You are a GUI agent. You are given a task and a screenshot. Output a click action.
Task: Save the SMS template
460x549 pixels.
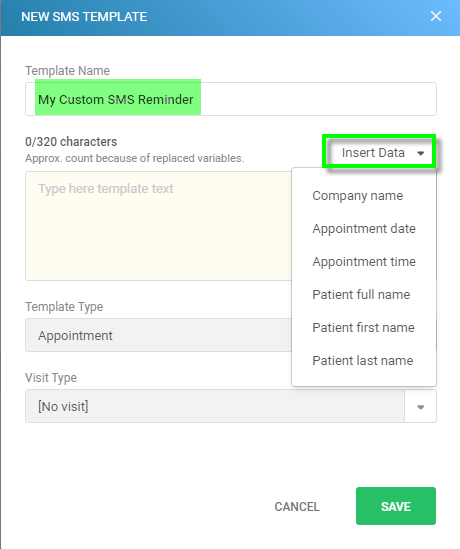[396, 506]
